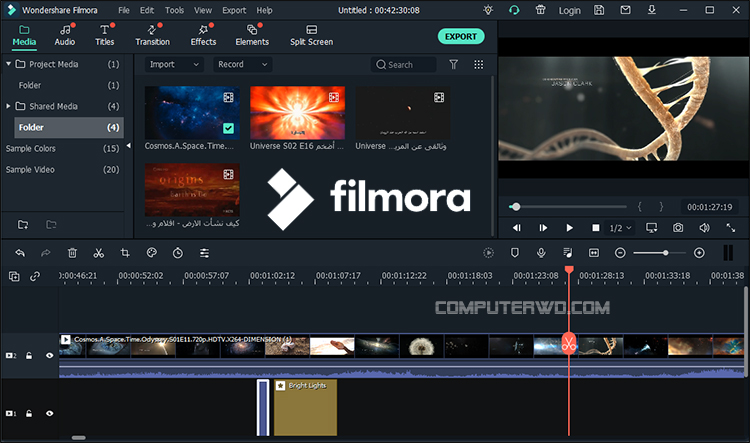Image resolution: width=750 pixels, height=443 pixels.
Task: Open the File menu
Action: tap(124, 10)
